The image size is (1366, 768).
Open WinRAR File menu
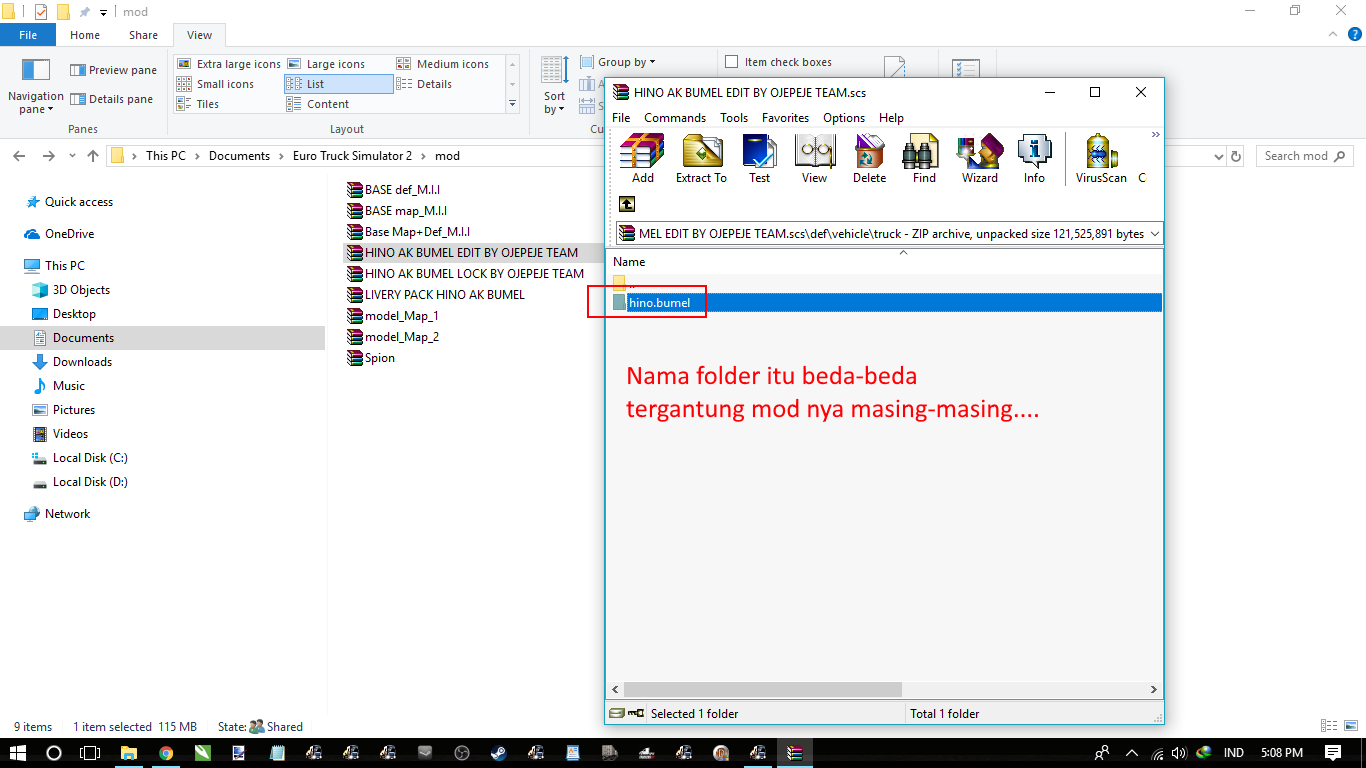coord(621,118)
